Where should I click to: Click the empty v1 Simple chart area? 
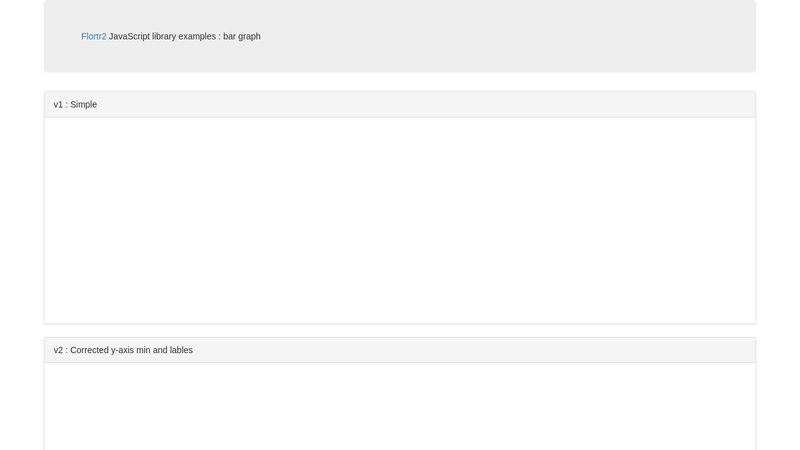[400, 220]
